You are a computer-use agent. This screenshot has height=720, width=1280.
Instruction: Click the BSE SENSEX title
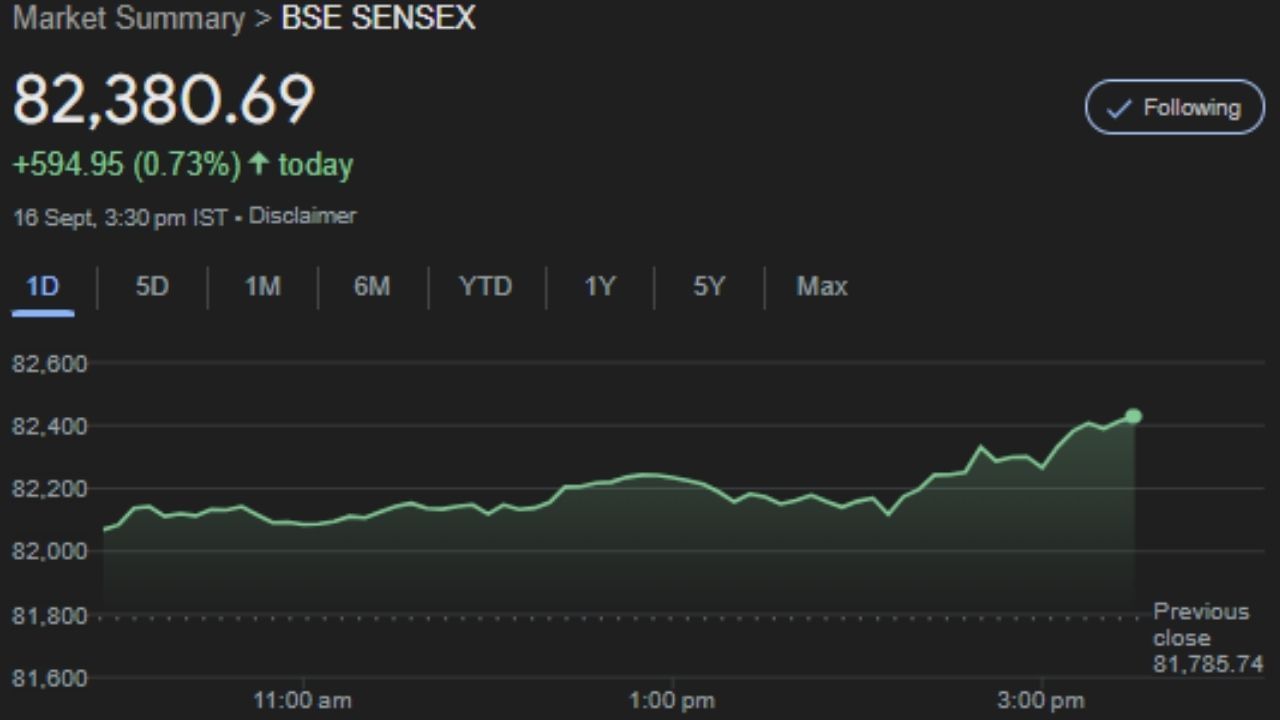coord(378,19)
